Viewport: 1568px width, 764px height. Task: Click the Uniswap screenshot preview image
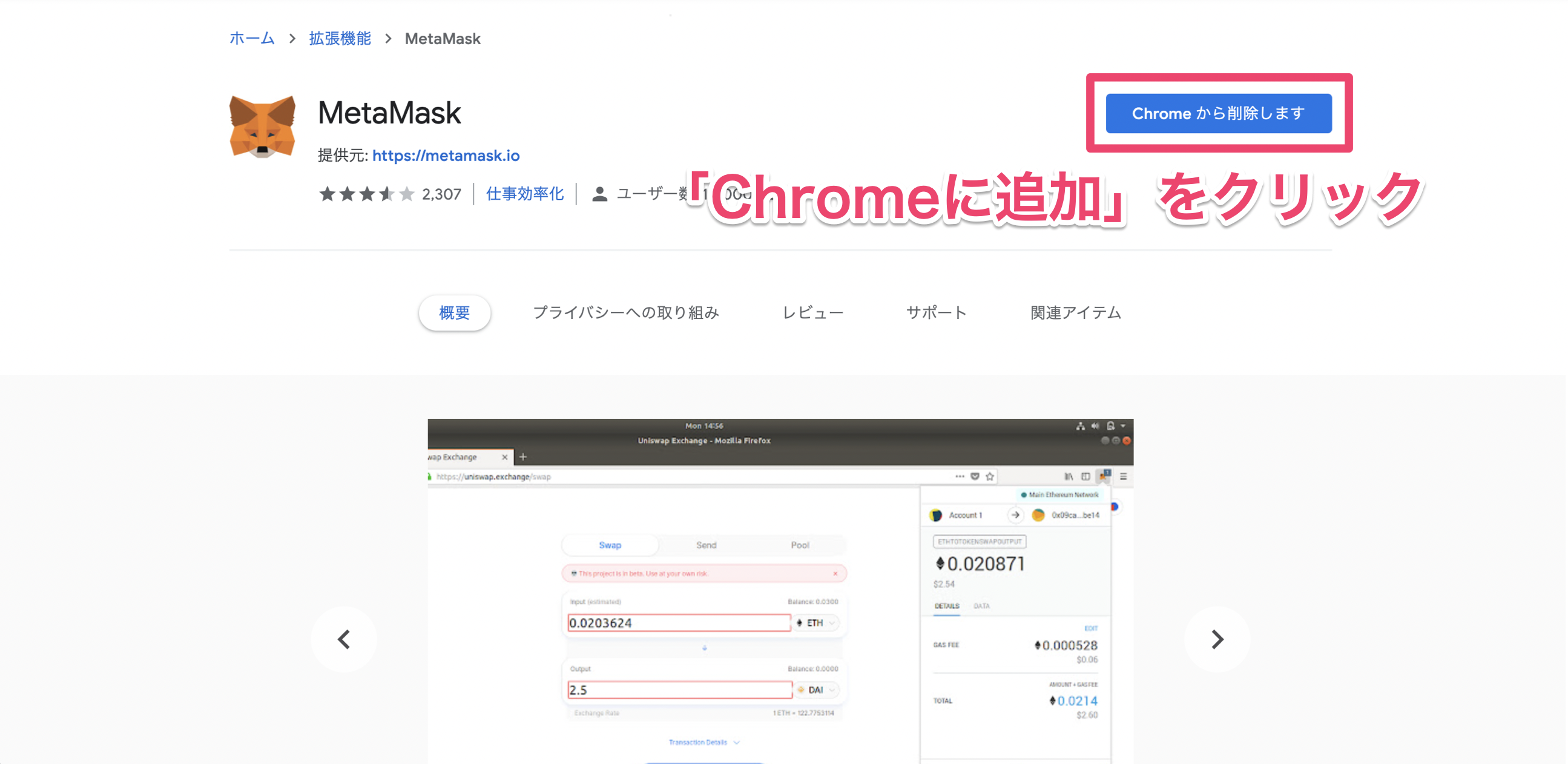pos(780,590)
